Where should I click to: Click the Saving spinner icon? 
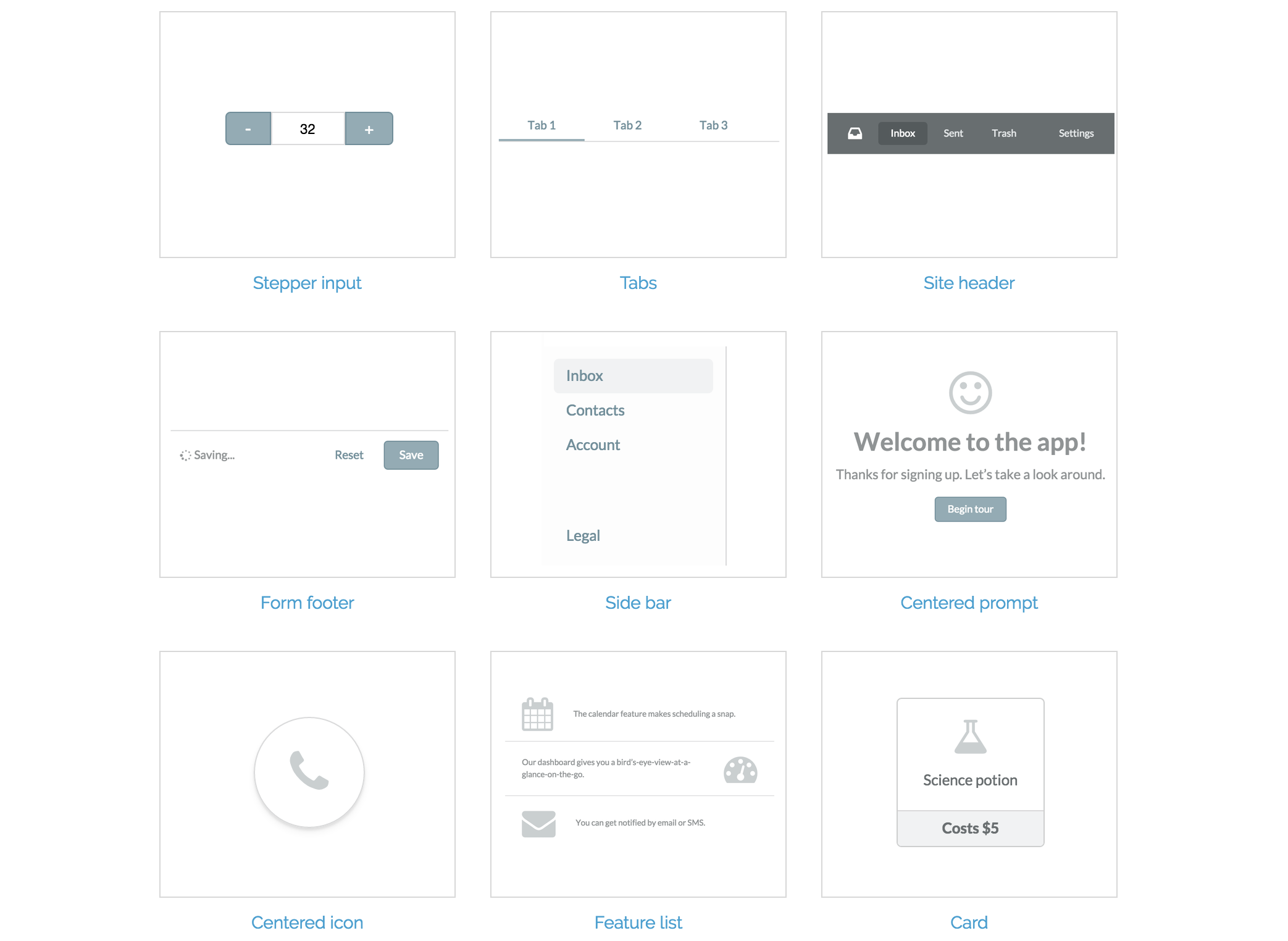pos(185,456)
